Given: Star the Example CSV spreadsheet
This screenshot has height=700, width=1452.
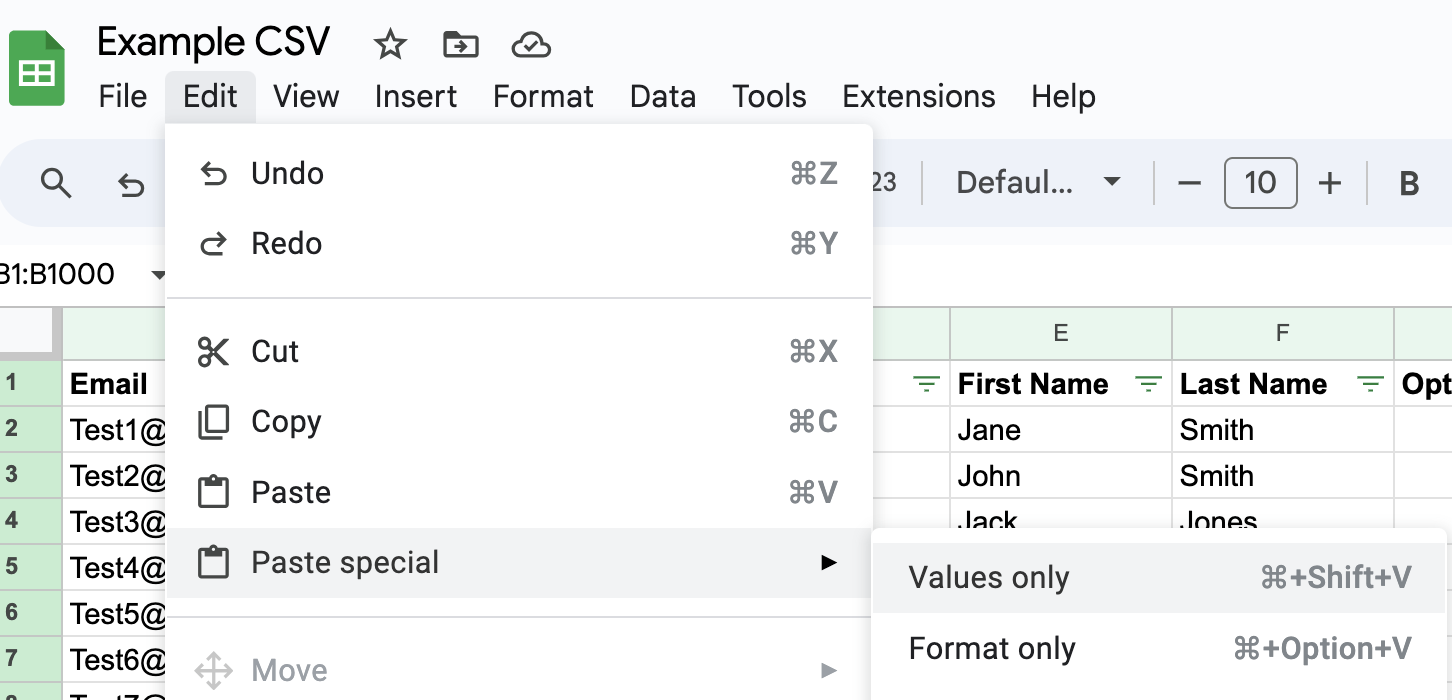Looking at the screenshot, I should [389, 44].
